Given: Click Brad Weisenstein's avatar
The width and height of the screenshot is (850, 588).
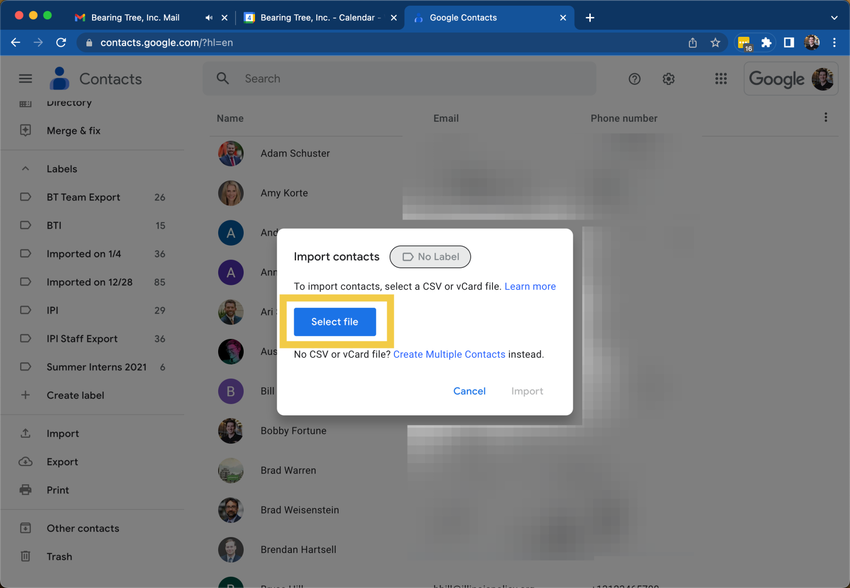Looking at the screenshot, I should coord(230,510).
